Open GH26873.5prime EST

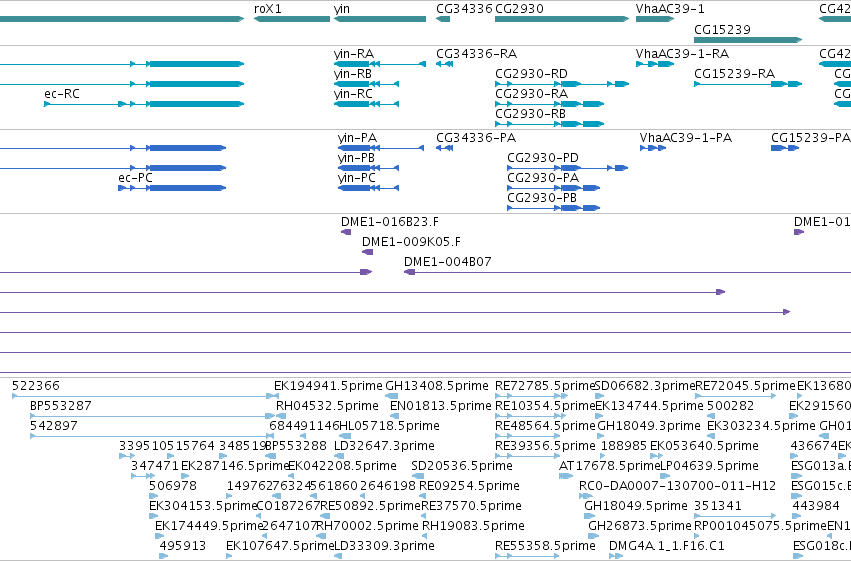pyautogui.click(x=594, y=537)
